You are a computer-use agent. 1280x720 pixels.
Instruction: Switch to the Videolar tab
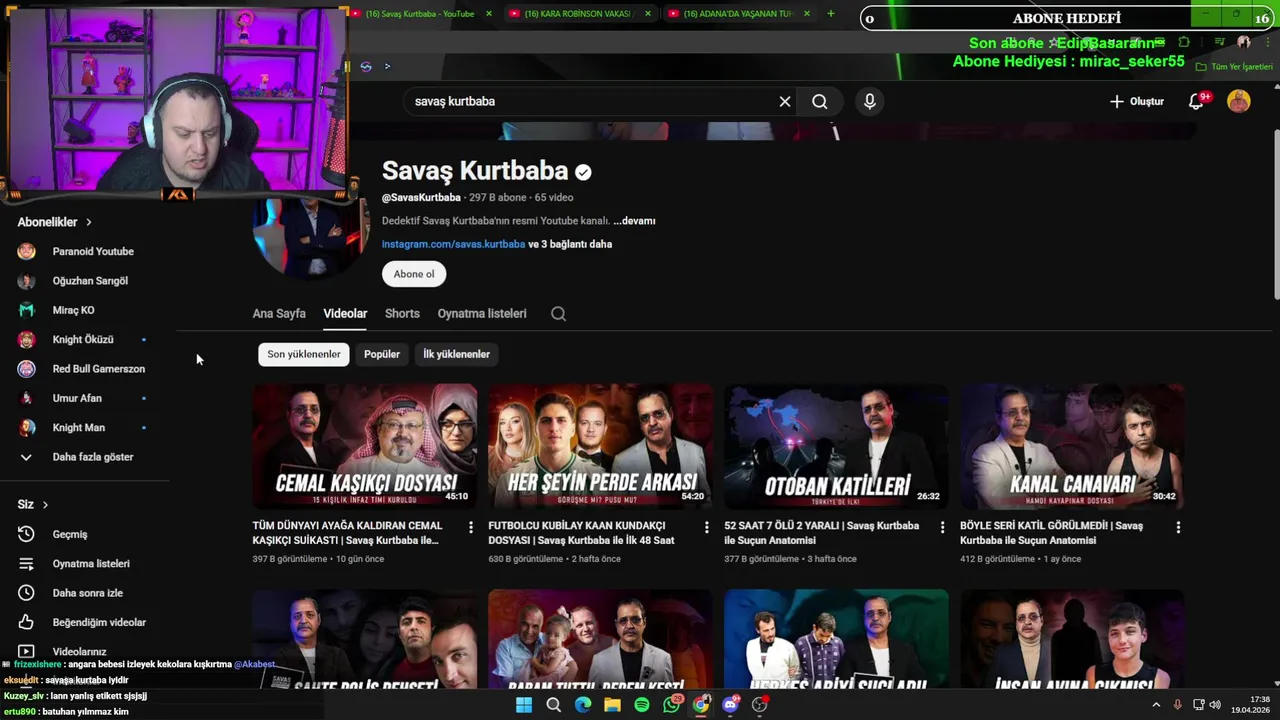(x=345, y=314)
